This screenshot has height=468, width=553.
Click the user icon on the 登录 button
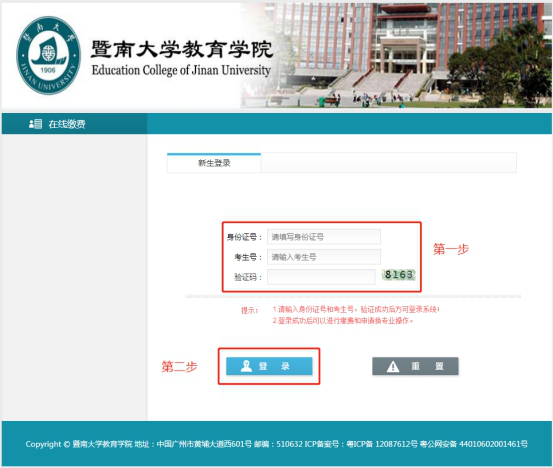point(246,366)
